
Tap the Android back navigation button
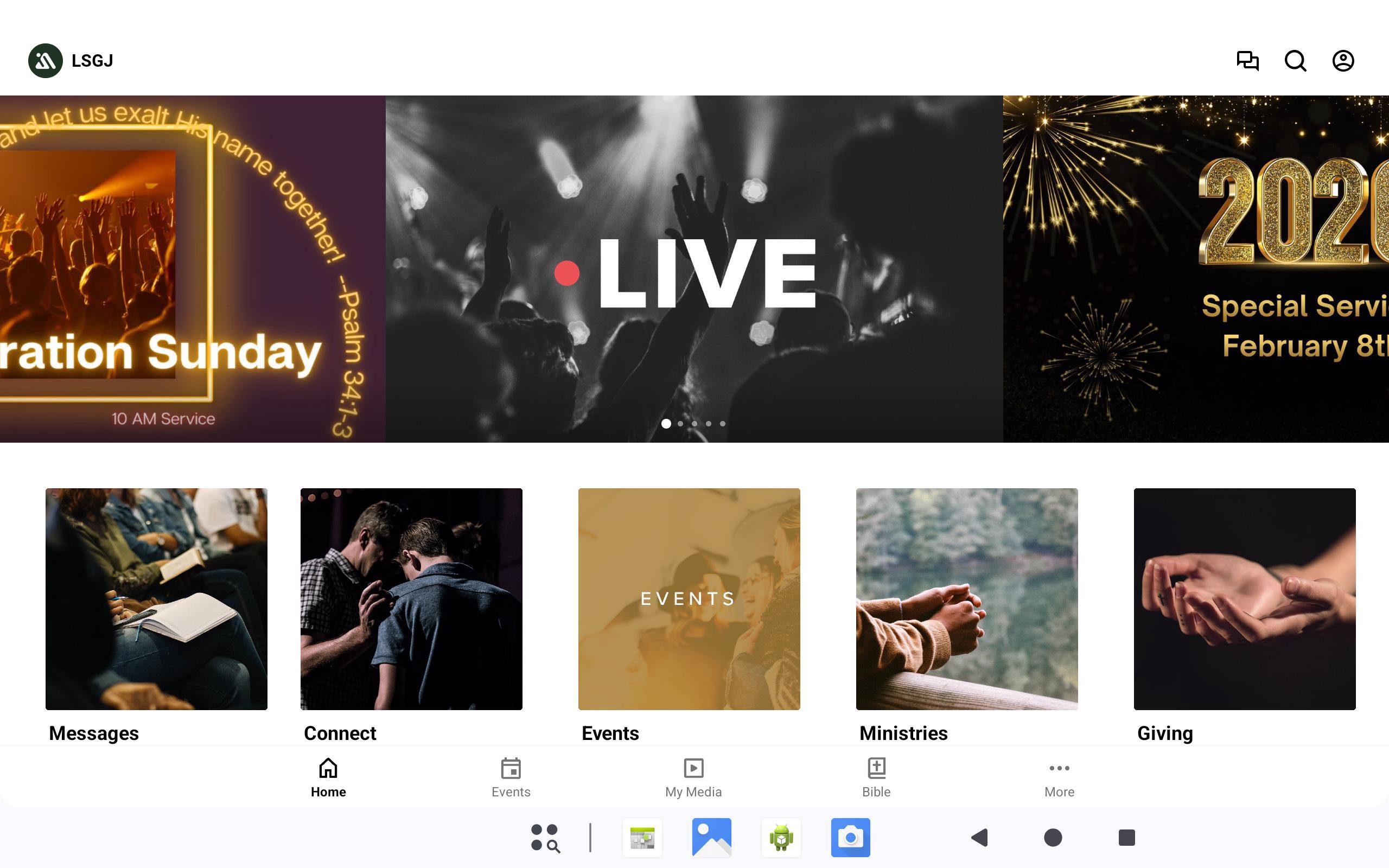coord(979,837)
